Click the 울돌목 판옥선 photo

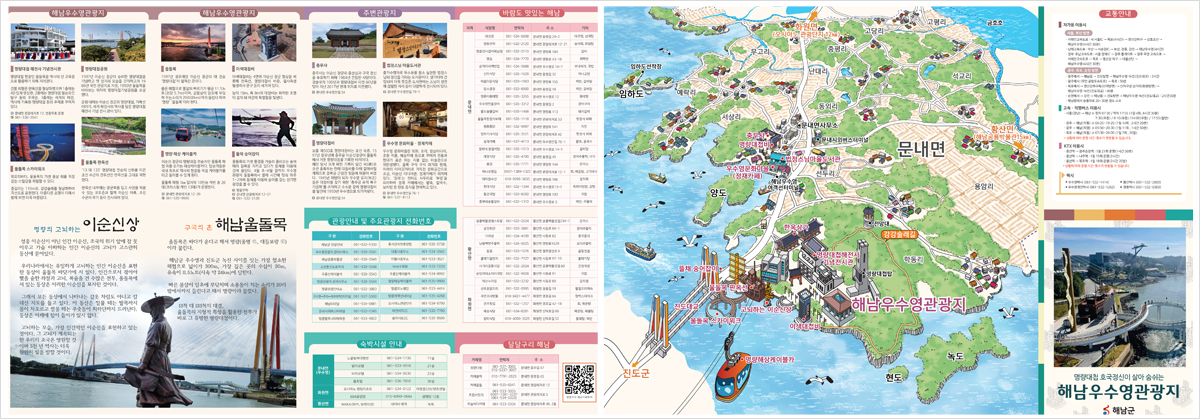tap(113, 136)
